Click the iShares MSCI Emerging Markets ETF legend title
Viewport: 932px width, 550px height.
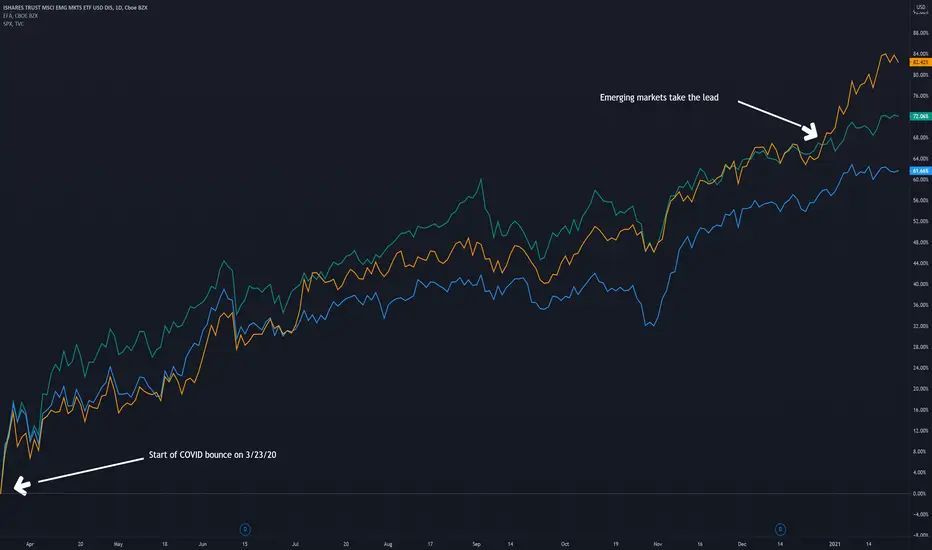coord(75,8)
